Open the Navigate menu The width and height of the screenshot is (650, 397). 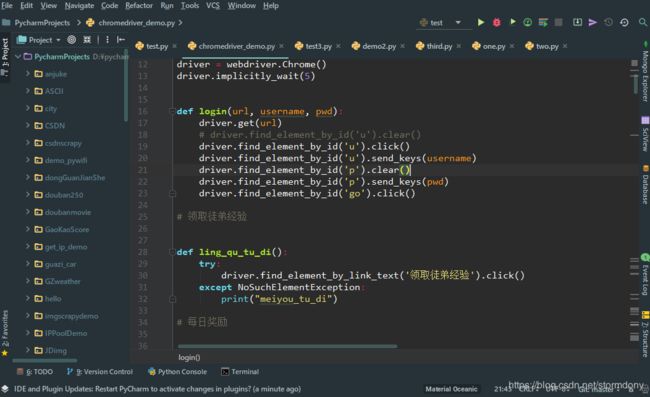(x=79, y=5)
